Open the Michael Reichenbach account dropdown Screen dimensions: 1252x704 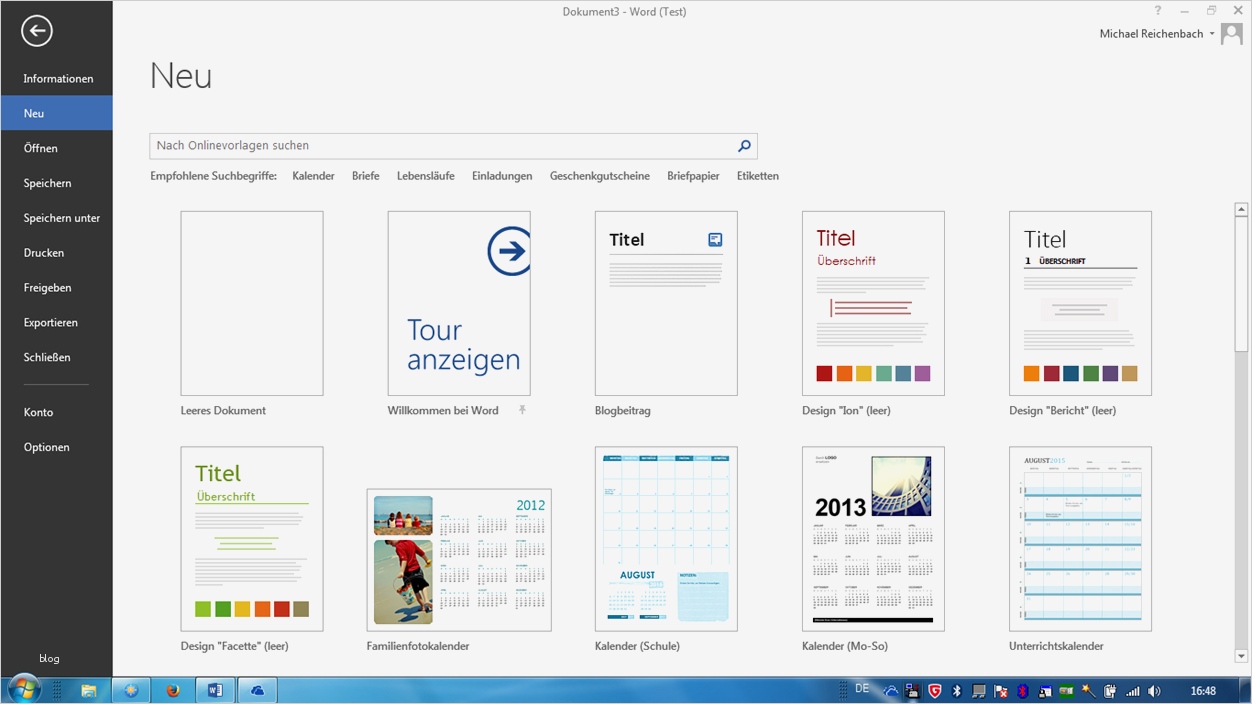1212,33
